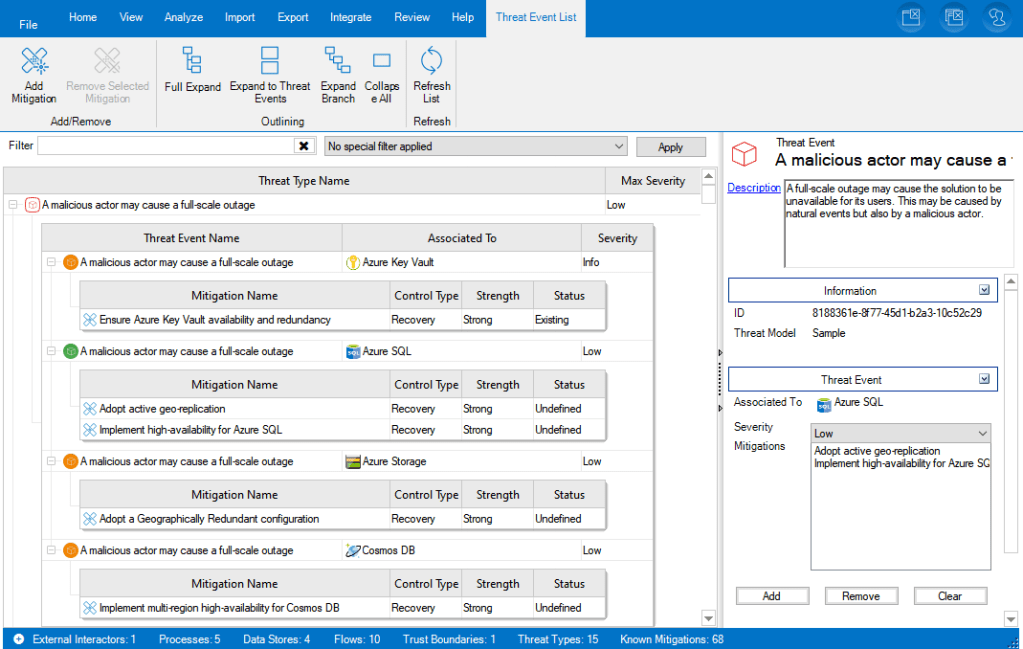Click the Refresh List icon
This screenshot has width=1023, height=649.
coord(431,62)
